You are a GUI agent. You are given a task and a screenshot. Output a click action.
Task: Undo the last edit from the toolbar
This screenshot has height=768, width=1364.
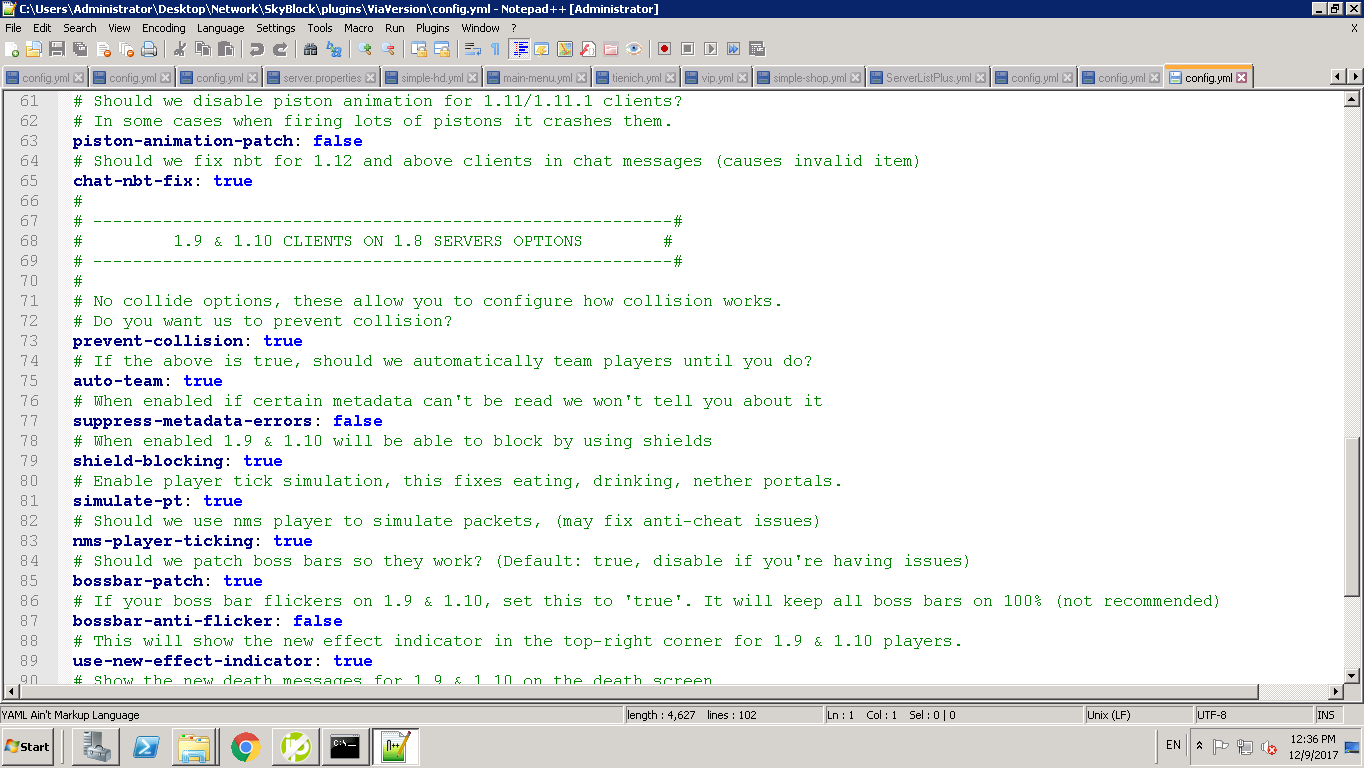pos(257,49)
